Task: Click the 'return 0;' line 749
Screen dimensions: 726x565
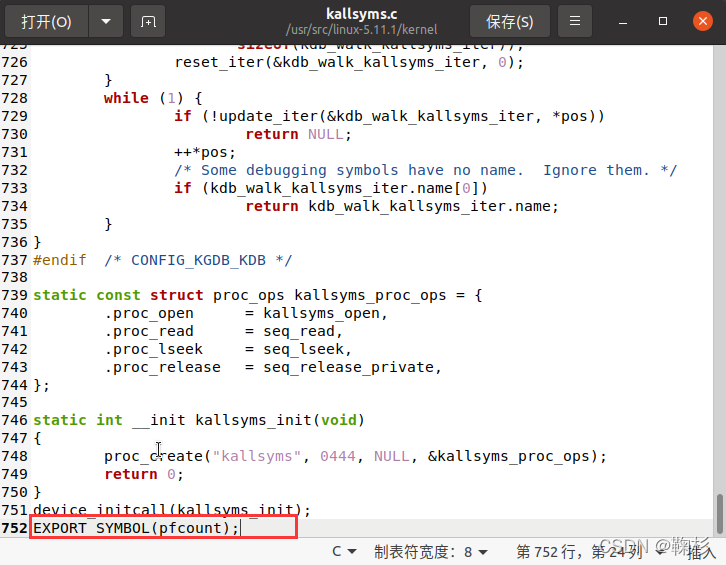Action: coord(144,474)
